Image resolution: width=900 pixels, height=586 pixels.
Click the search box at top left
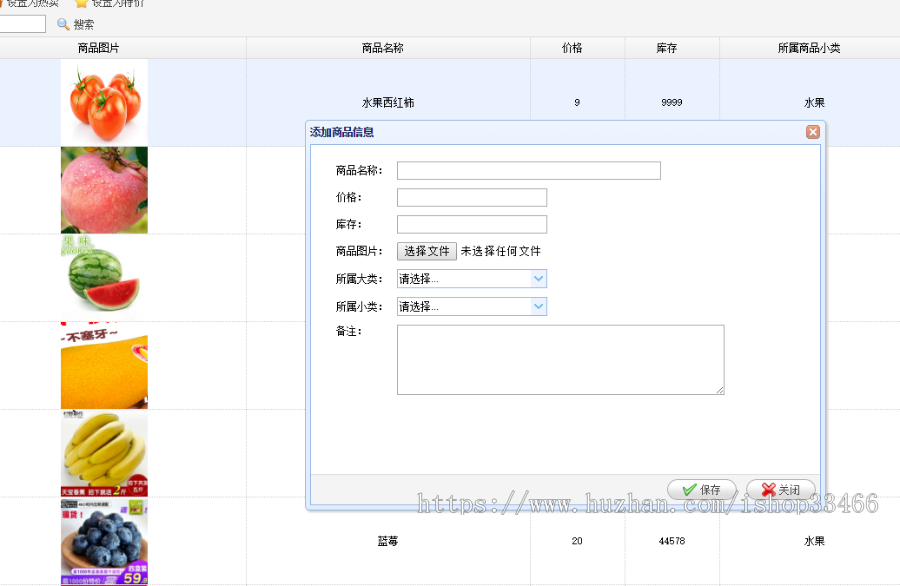(x=22, y=24)
